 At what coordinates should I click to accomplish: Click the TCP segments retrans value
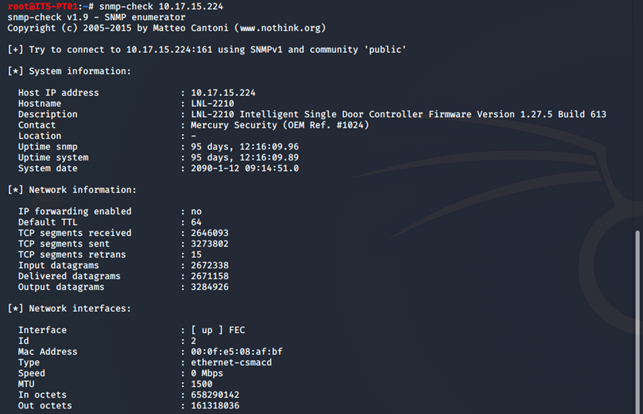point(197,255)
